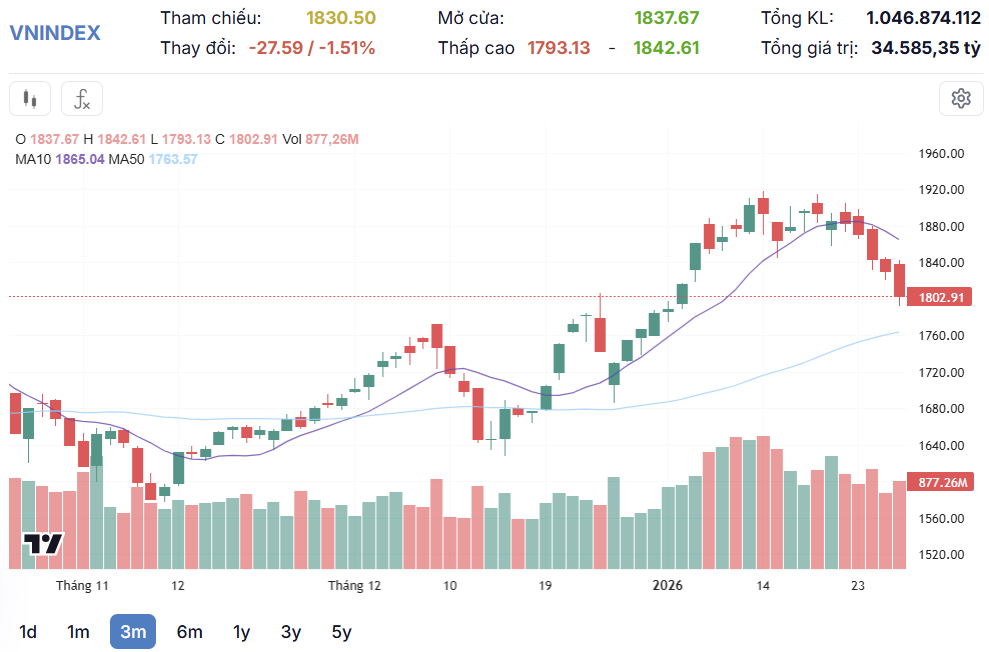
Task: Select the 1d time range
Action: click(x=28, y=631)
